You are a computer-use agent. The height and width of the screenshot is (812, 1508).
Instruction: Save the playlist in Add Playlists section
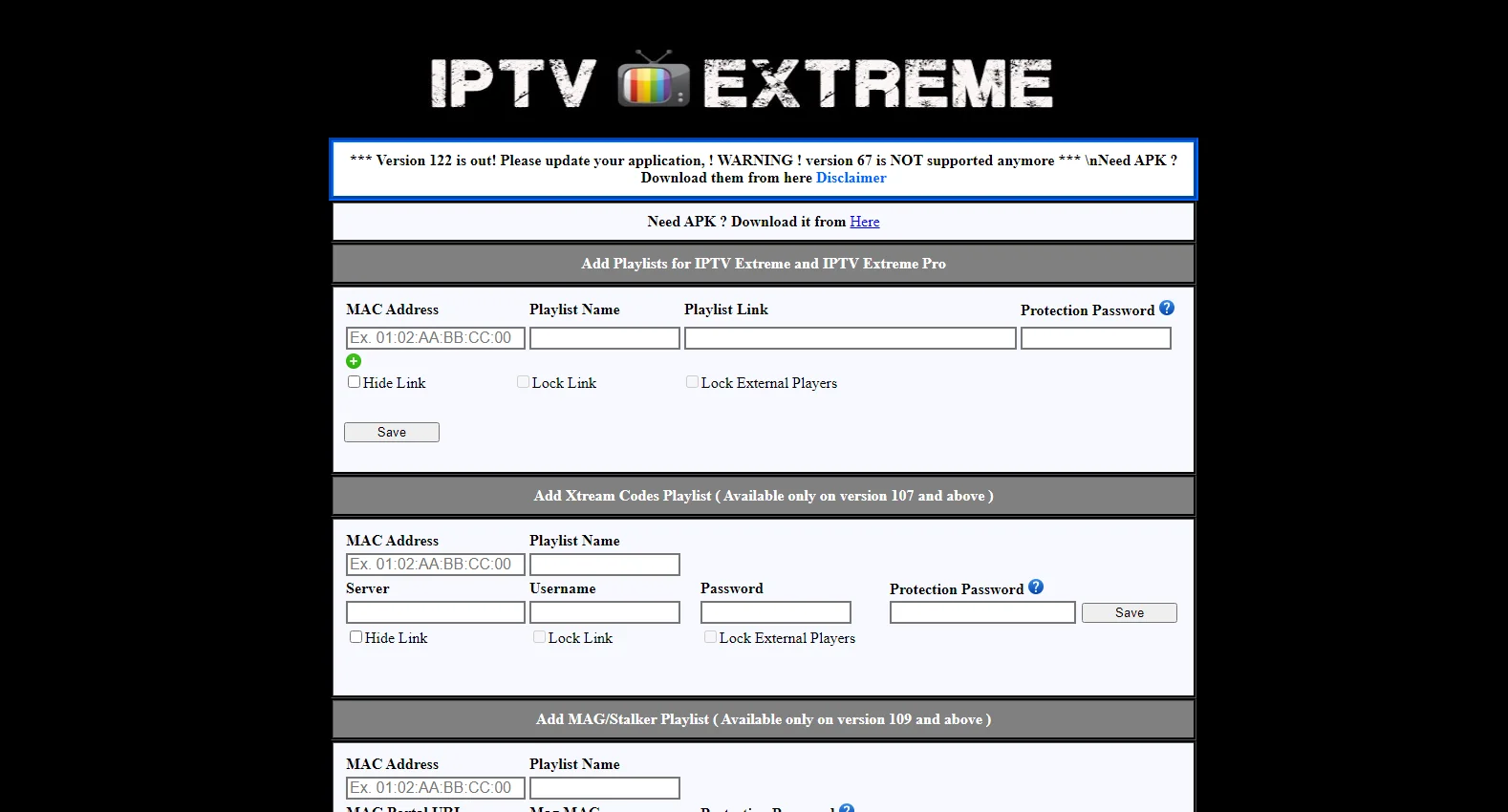[392, 432]
